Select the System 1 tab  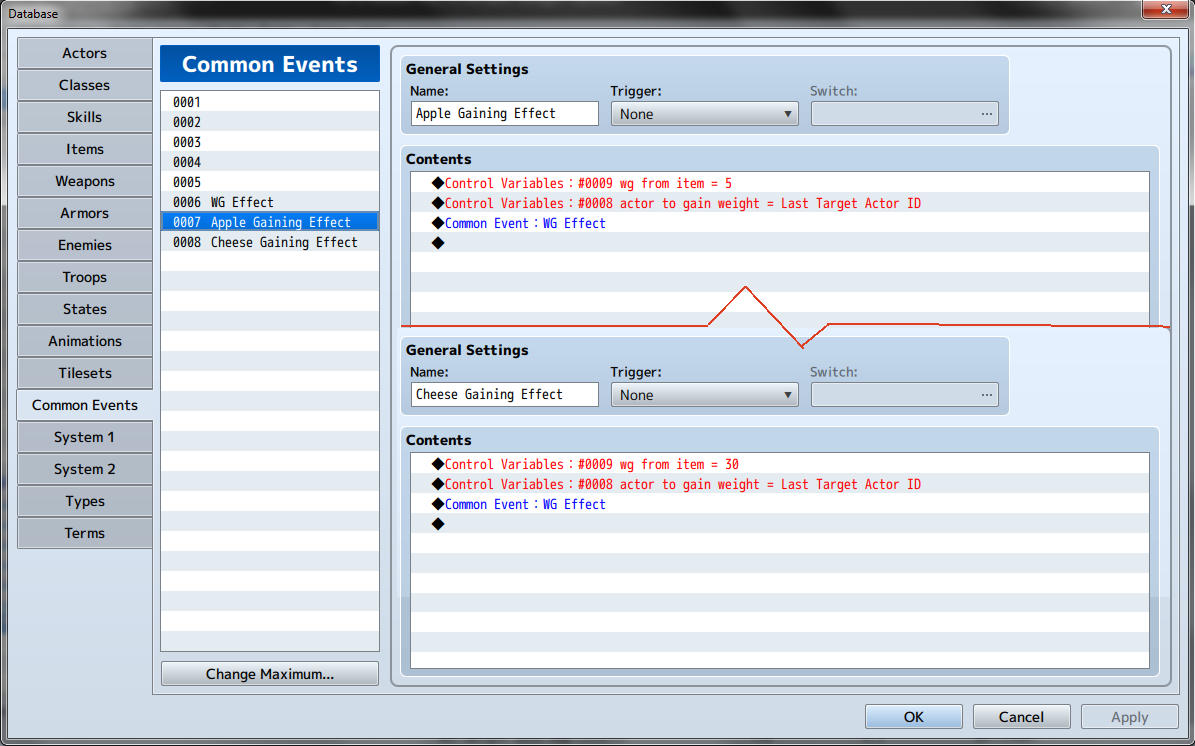point(85,437)
